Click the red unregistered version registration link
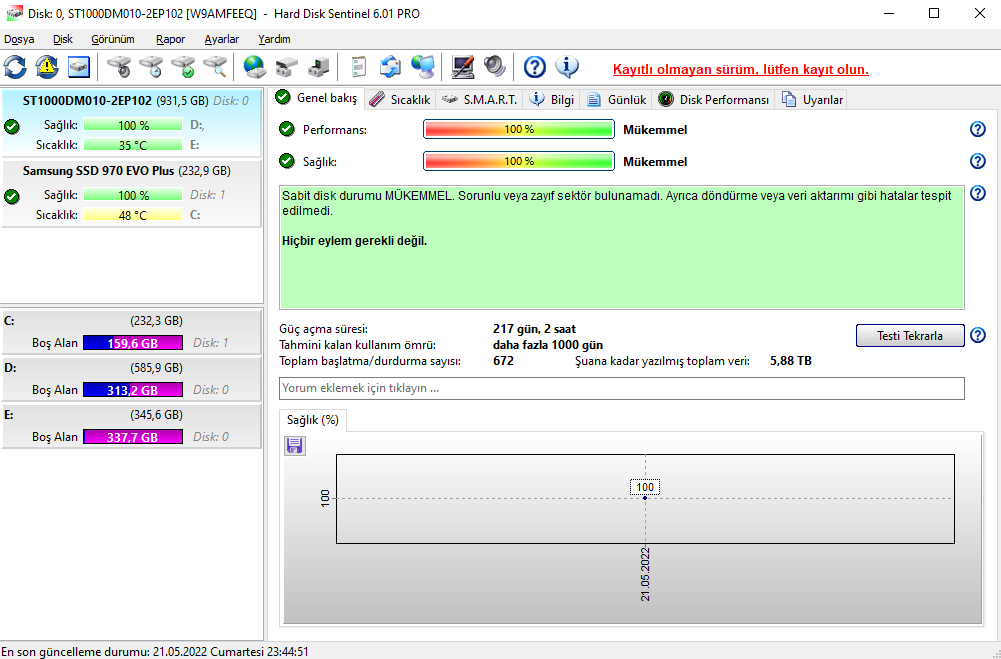The image size is (1001, 659). click(x=741, y=70)
